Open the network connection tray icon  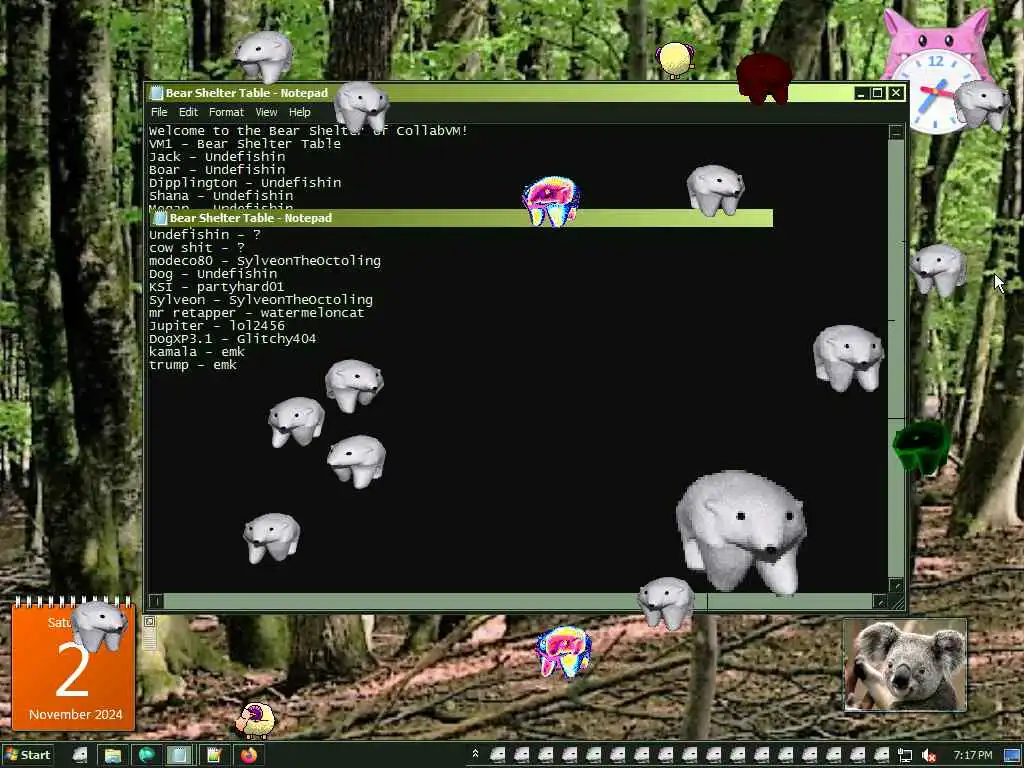905,756
